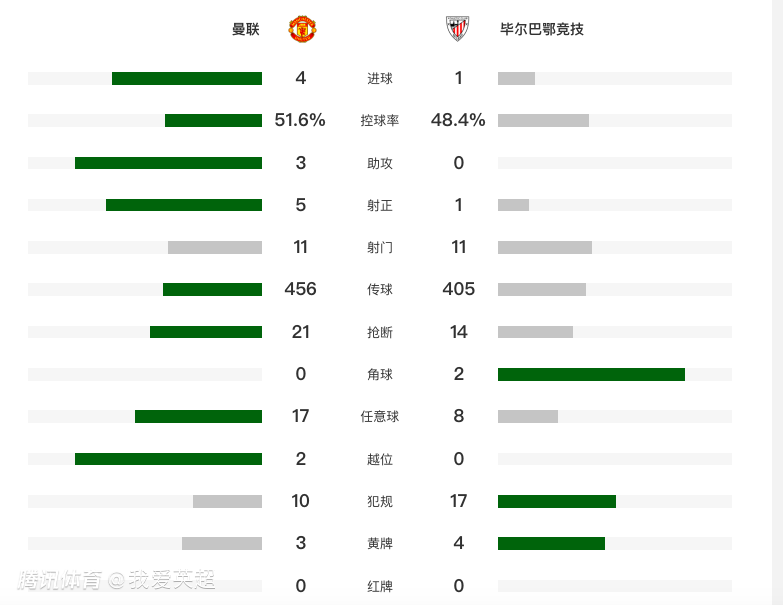Click the 48.4% possession value
Viewport: 783px width, 605px height.
pyautogui.click(x=458, y=121)
